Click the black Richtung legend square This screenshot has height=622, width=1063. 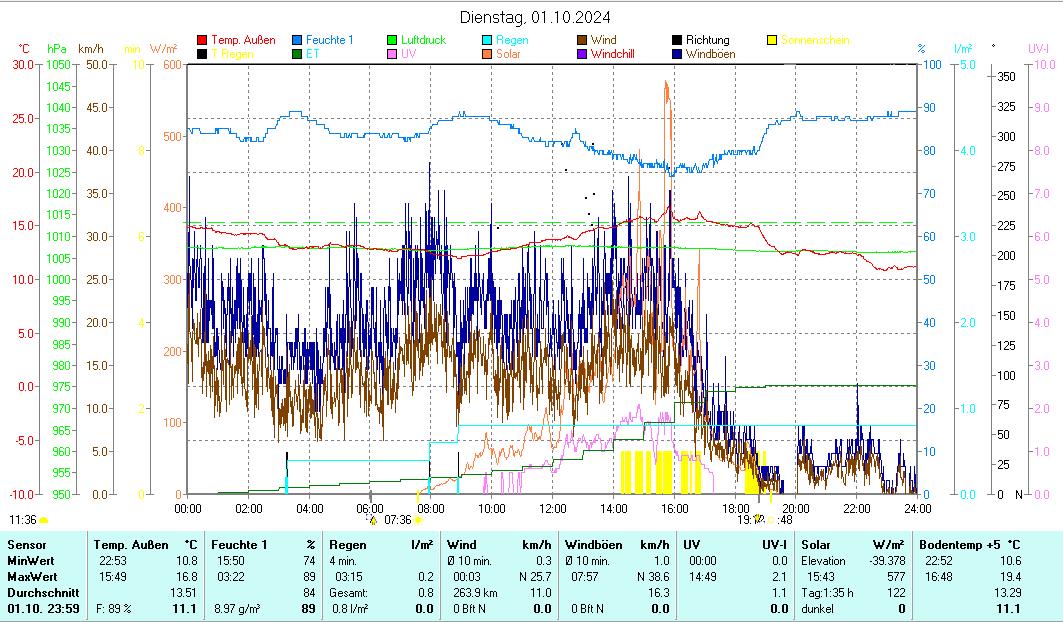click(x=678, y=41)
